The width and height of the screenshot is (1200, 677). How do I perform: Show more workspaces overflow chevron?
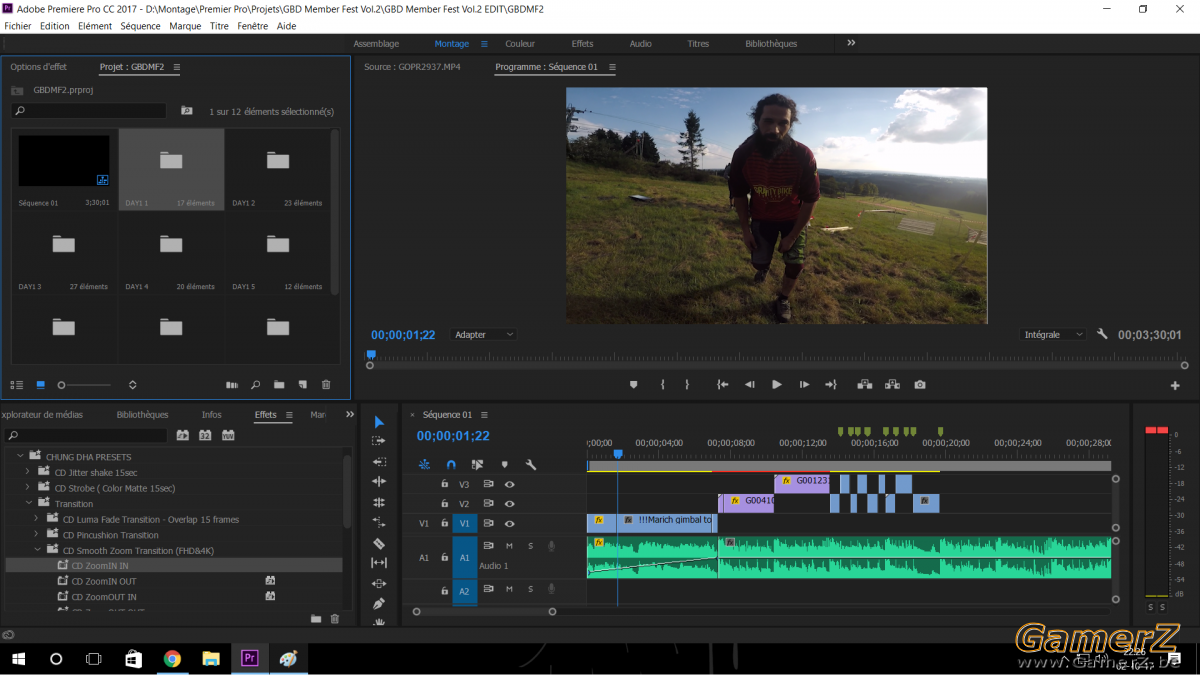[851, 43]
